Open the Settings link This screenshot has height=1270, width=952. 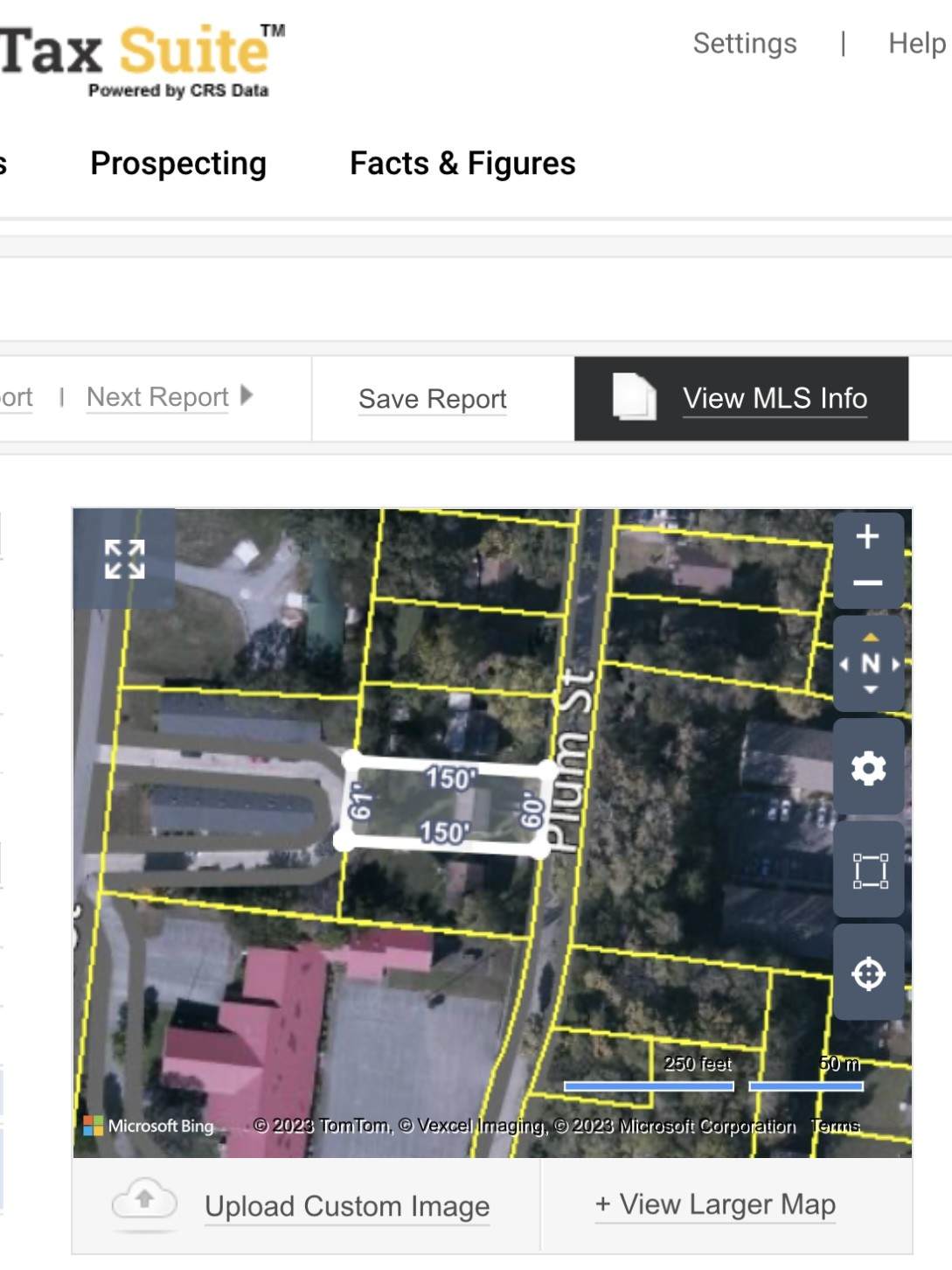click(744, 44)
